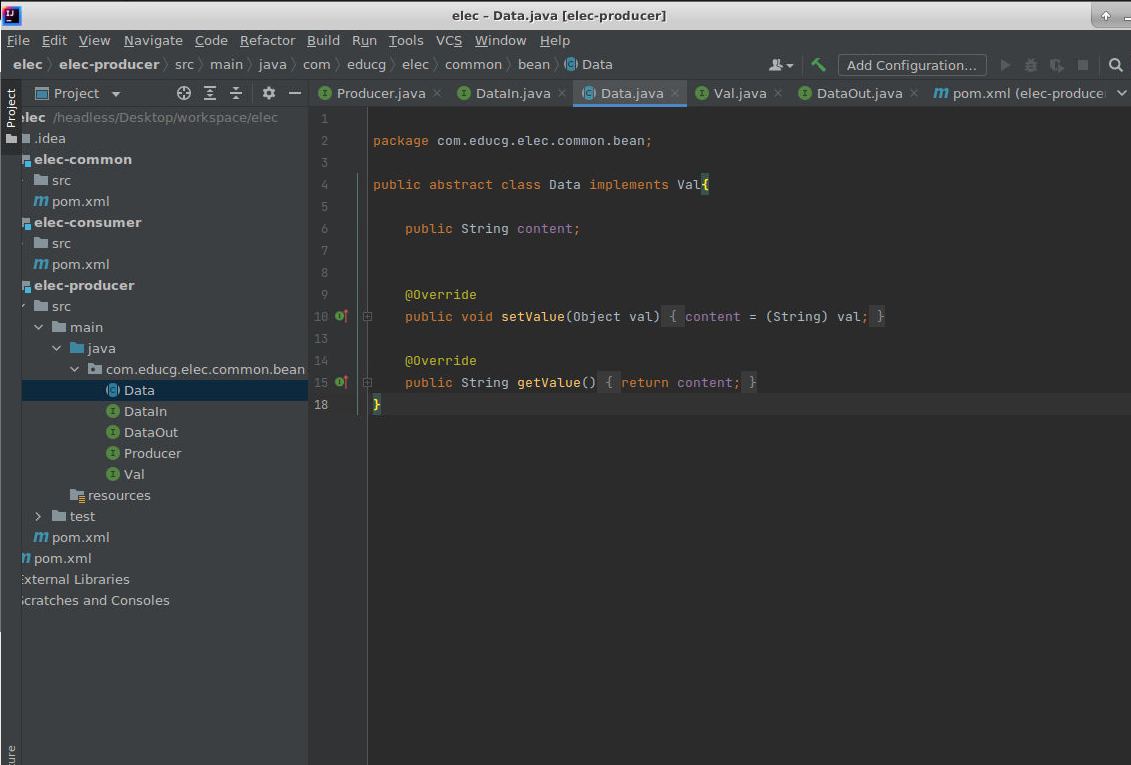Open Project panel settings gear
Viewport: 1131px width, 765px height.
(268, 93)
